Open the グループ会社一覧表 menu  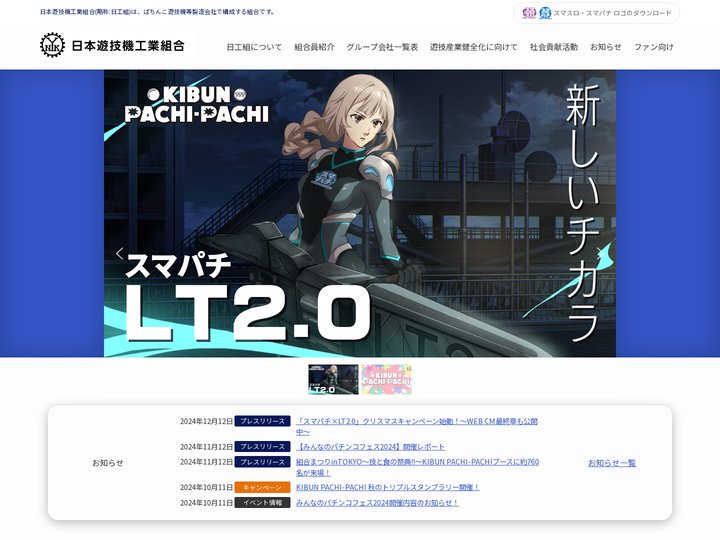382,47
